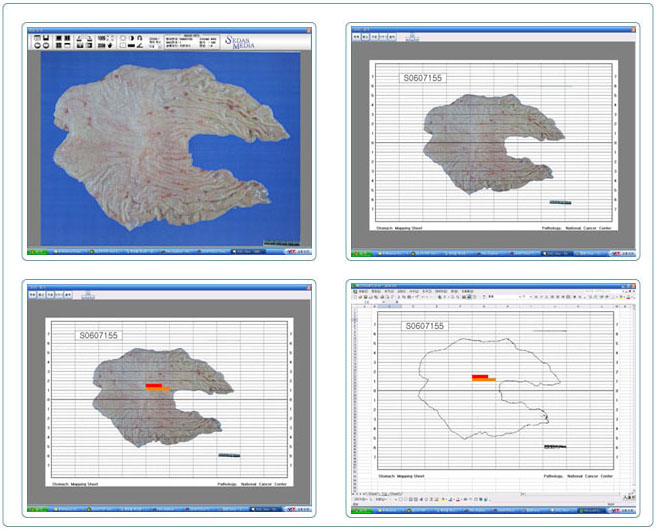Click the red font color icon in Excel toolbar
The width and height of the screenshot is (657, 530).
click(x=628, y=297)
